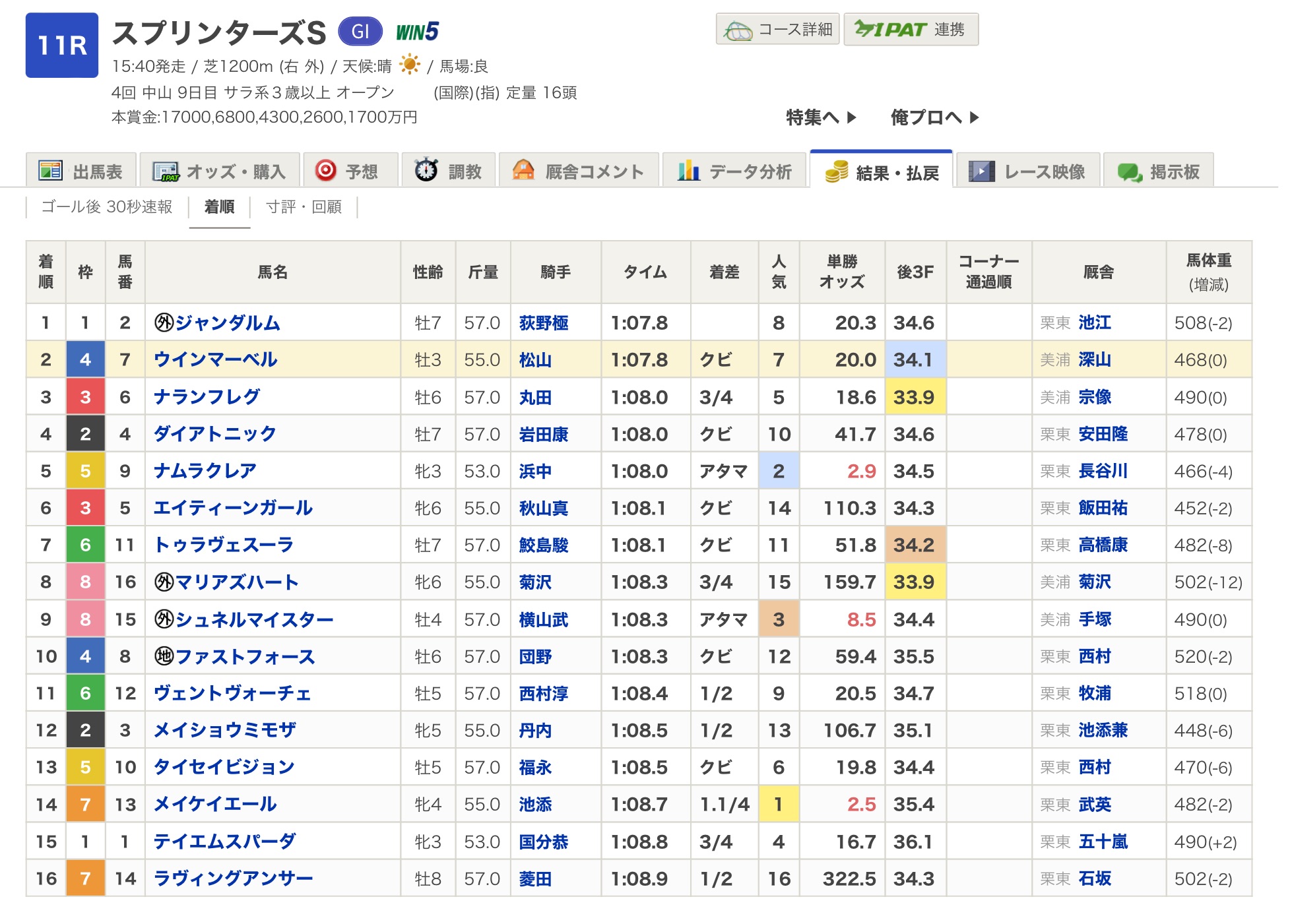Open horse ダイアトニック page
This screenshot has width=1290, height=924.
(214, 434)
